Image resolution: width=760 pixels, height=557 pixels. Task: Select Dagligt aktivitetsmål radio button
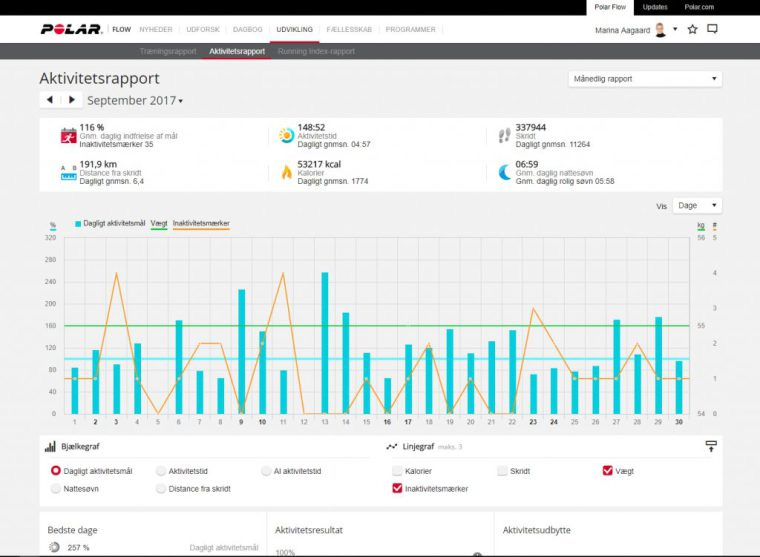[x=56, y=471]
